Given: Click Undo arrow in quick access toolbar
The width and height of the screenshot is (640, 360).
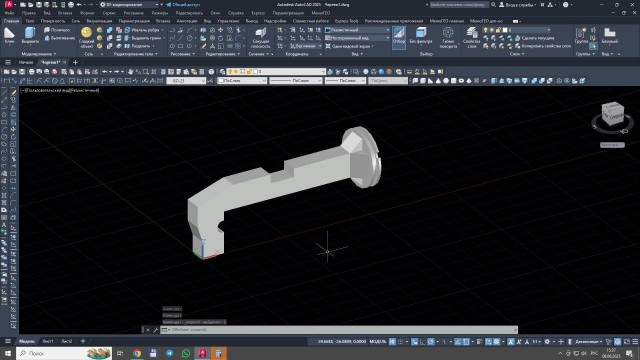Looking at the screenshot, I should click(x=79, y=4).
